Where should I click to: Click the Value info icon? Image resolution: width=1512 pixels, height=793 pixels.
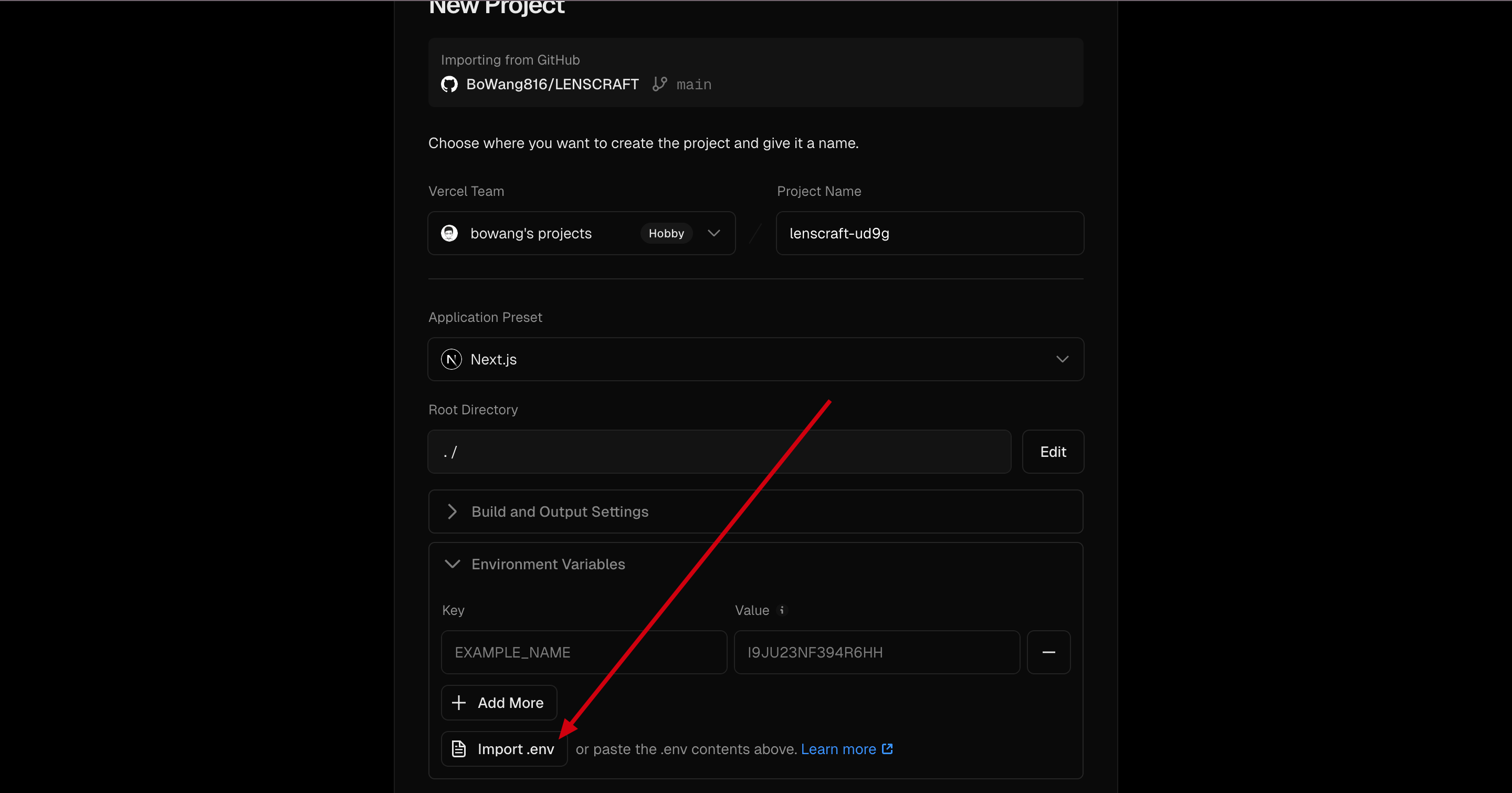pyautogui.click(x=781, y=610)
